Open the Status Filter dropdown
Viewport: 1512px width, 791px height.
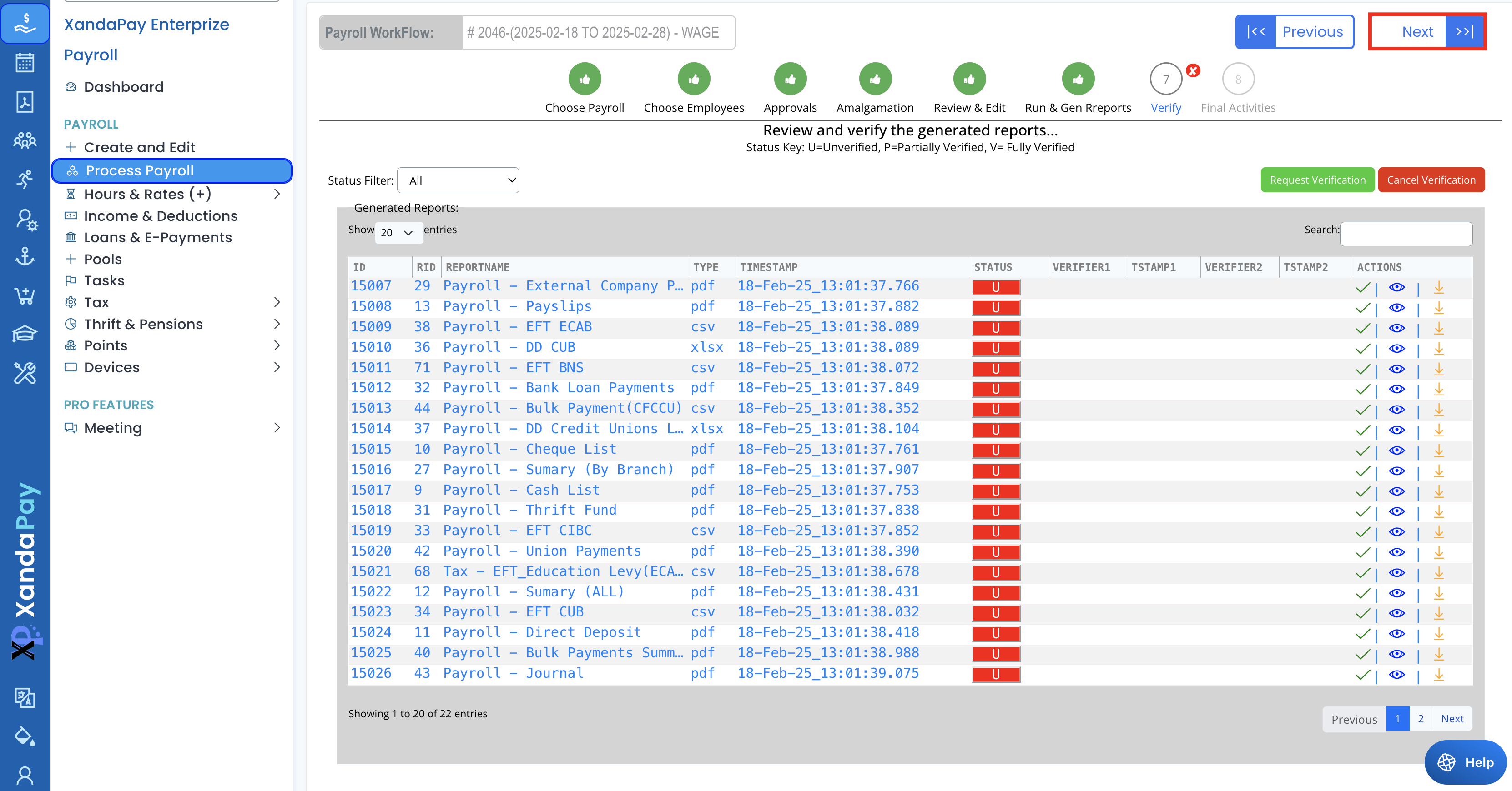[x=458, y=181]
